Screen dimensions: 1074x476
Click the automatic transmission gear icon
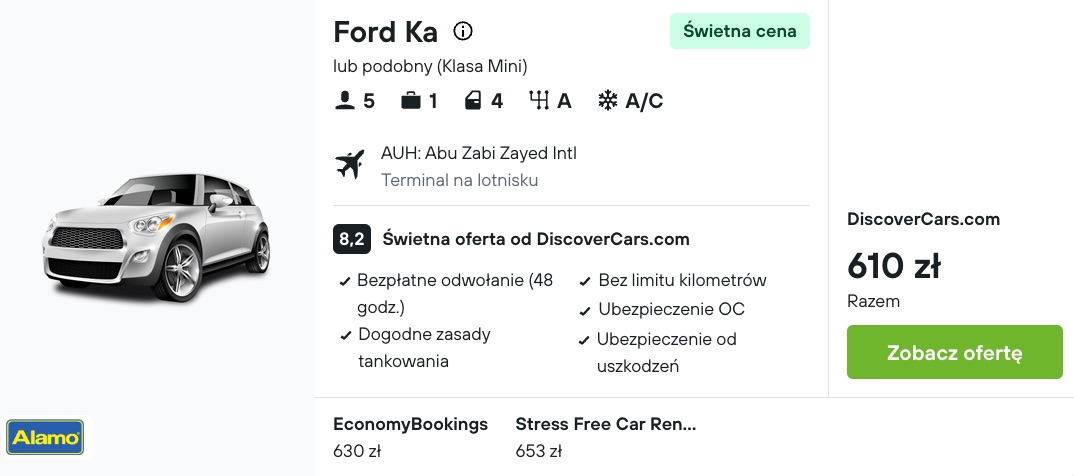[539, 101]
